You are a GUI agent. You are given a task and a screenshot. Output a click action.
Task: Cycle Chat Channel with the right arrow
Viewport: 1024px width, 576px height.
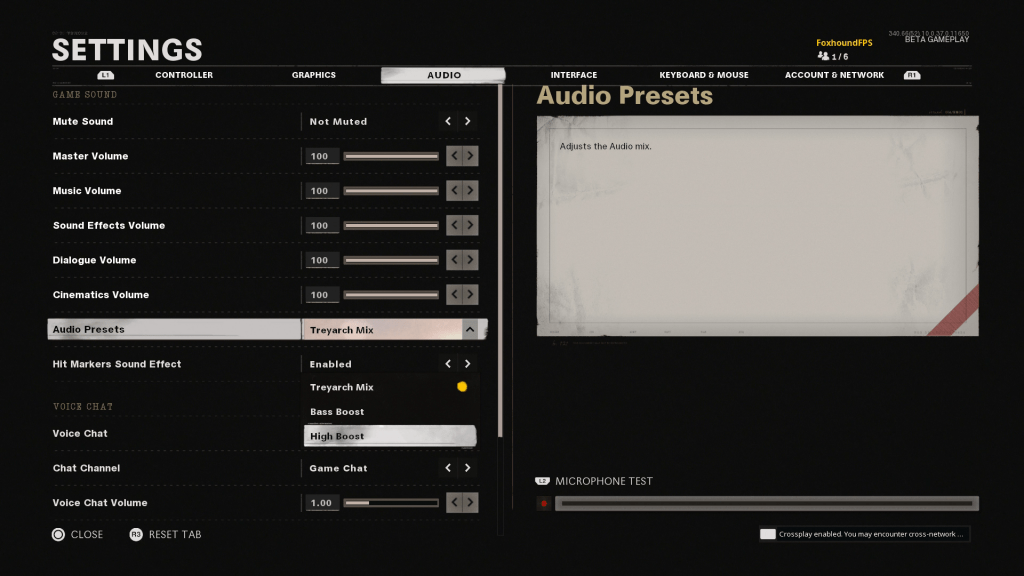pos(467,467)
